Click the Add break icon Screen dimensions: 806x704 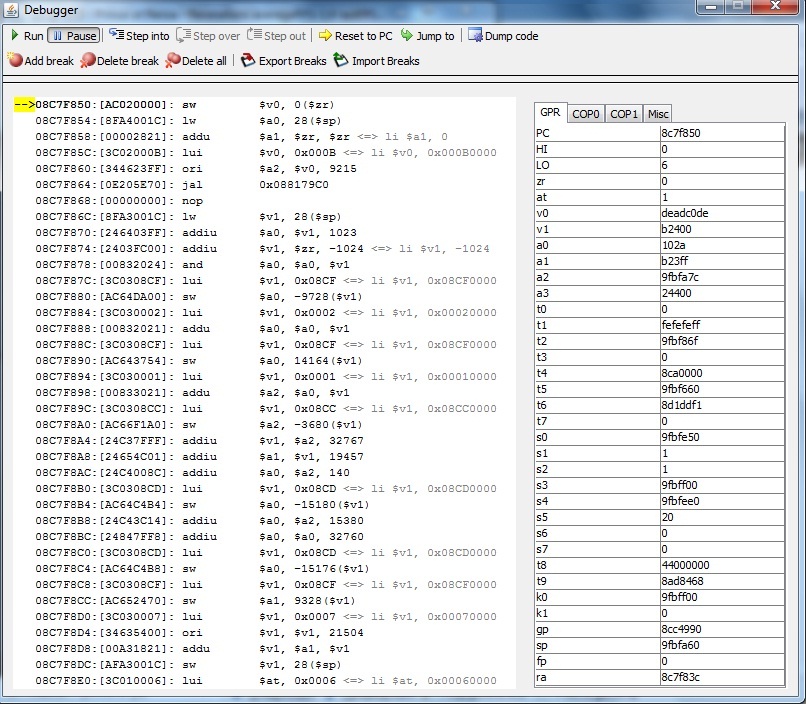pyautogui.click(x=15, y=61)
